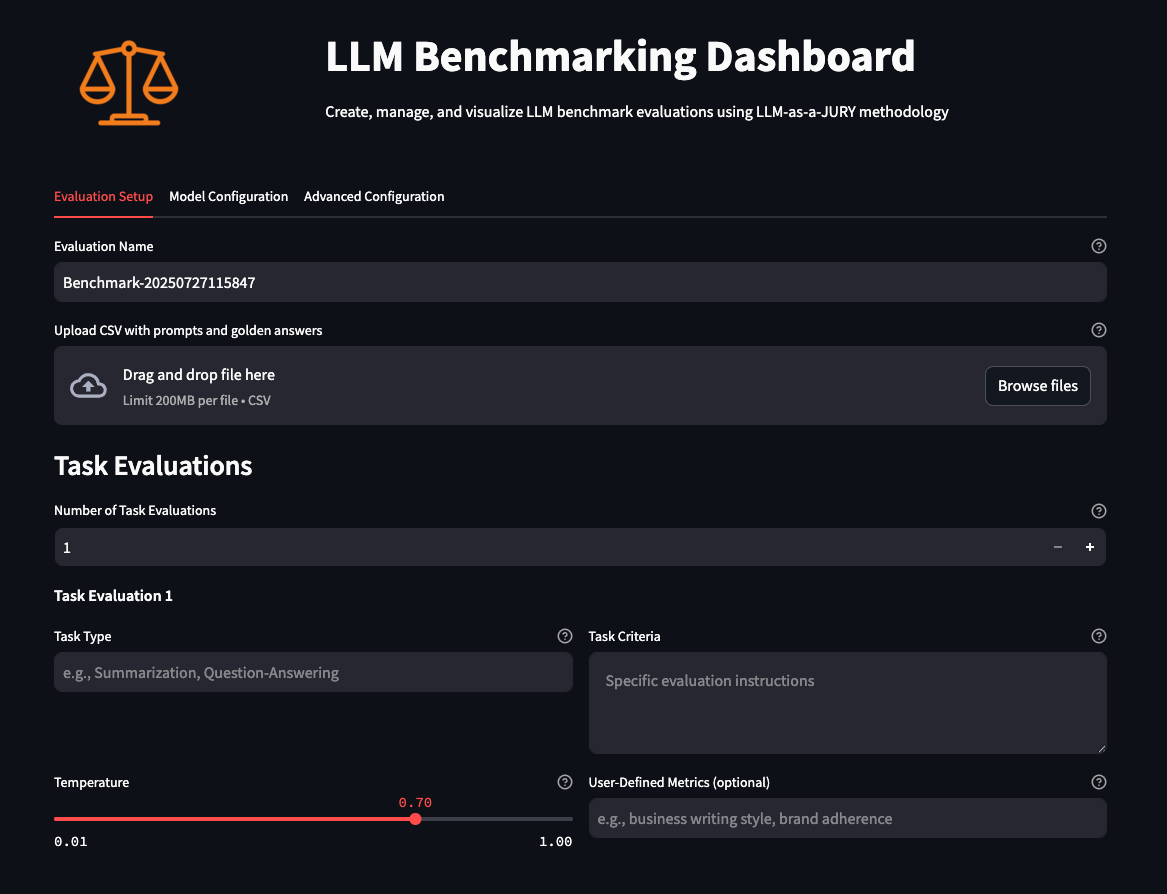Click the Browse files button
Viewport: 1167px width, 894px height.
click(x=1037, y=386)
